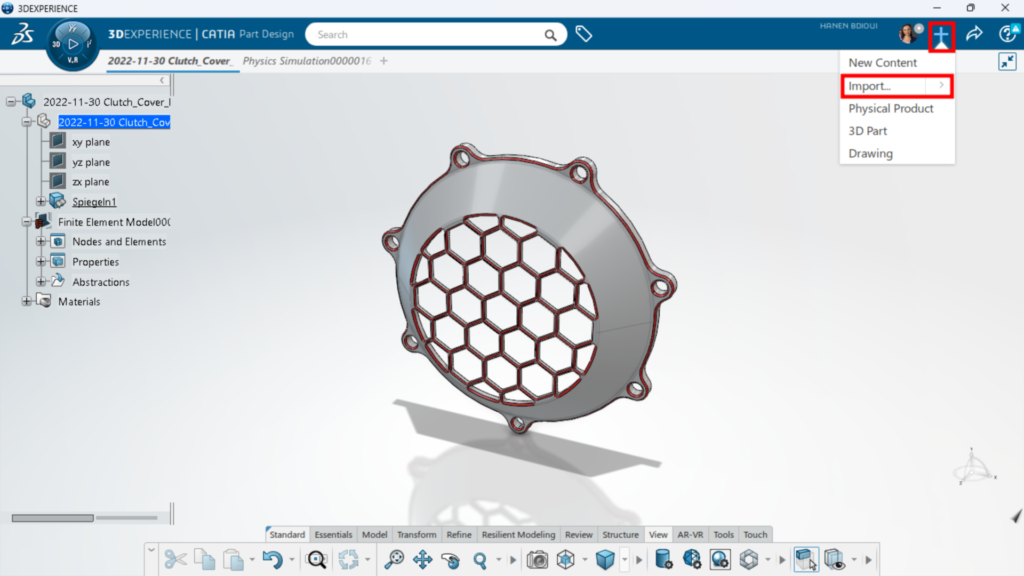Open the Import submenu arrow
The height and width of the screenshot is (576, 1024).
[941, 86]
